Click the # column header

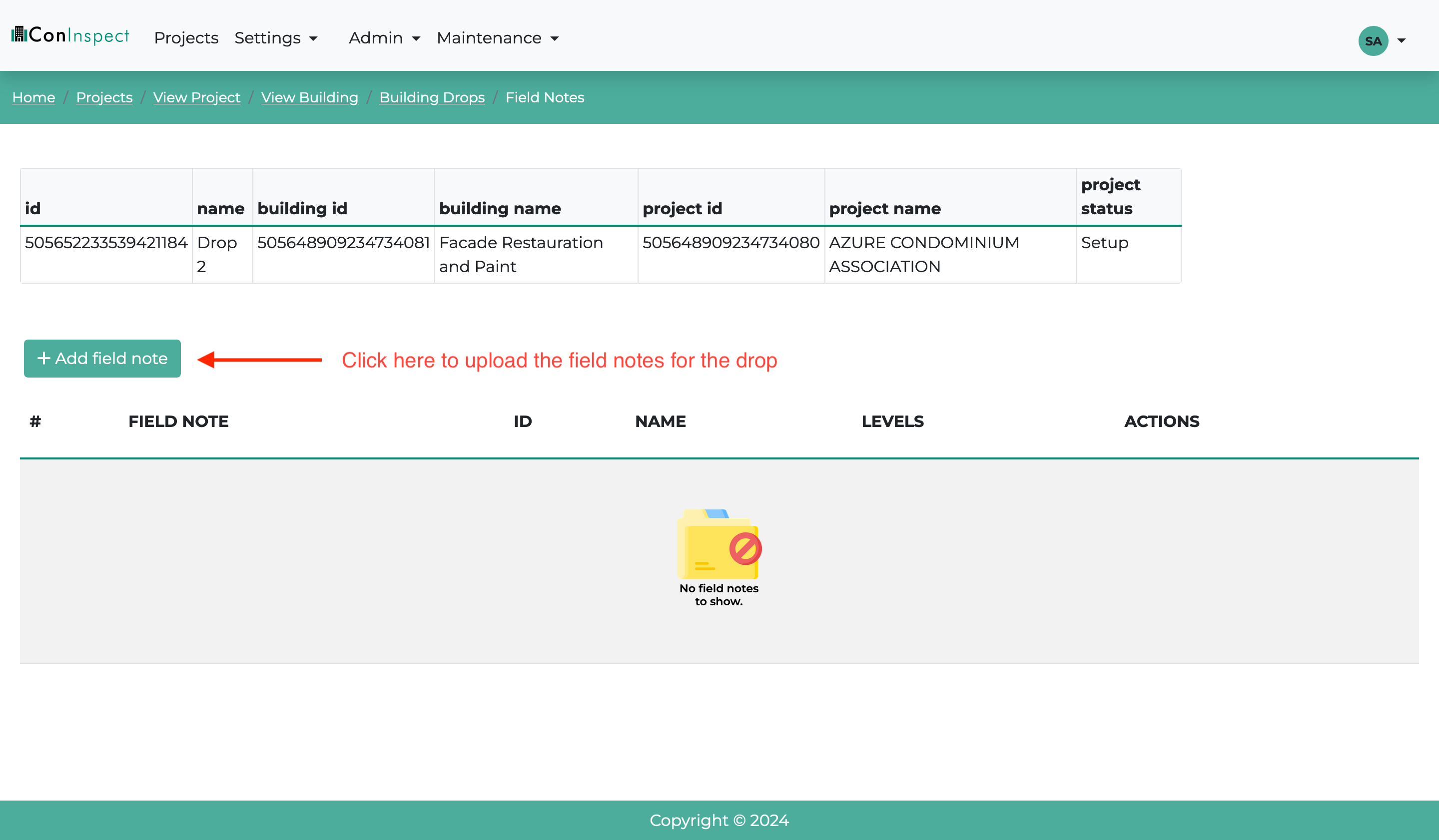coord(35,421)
